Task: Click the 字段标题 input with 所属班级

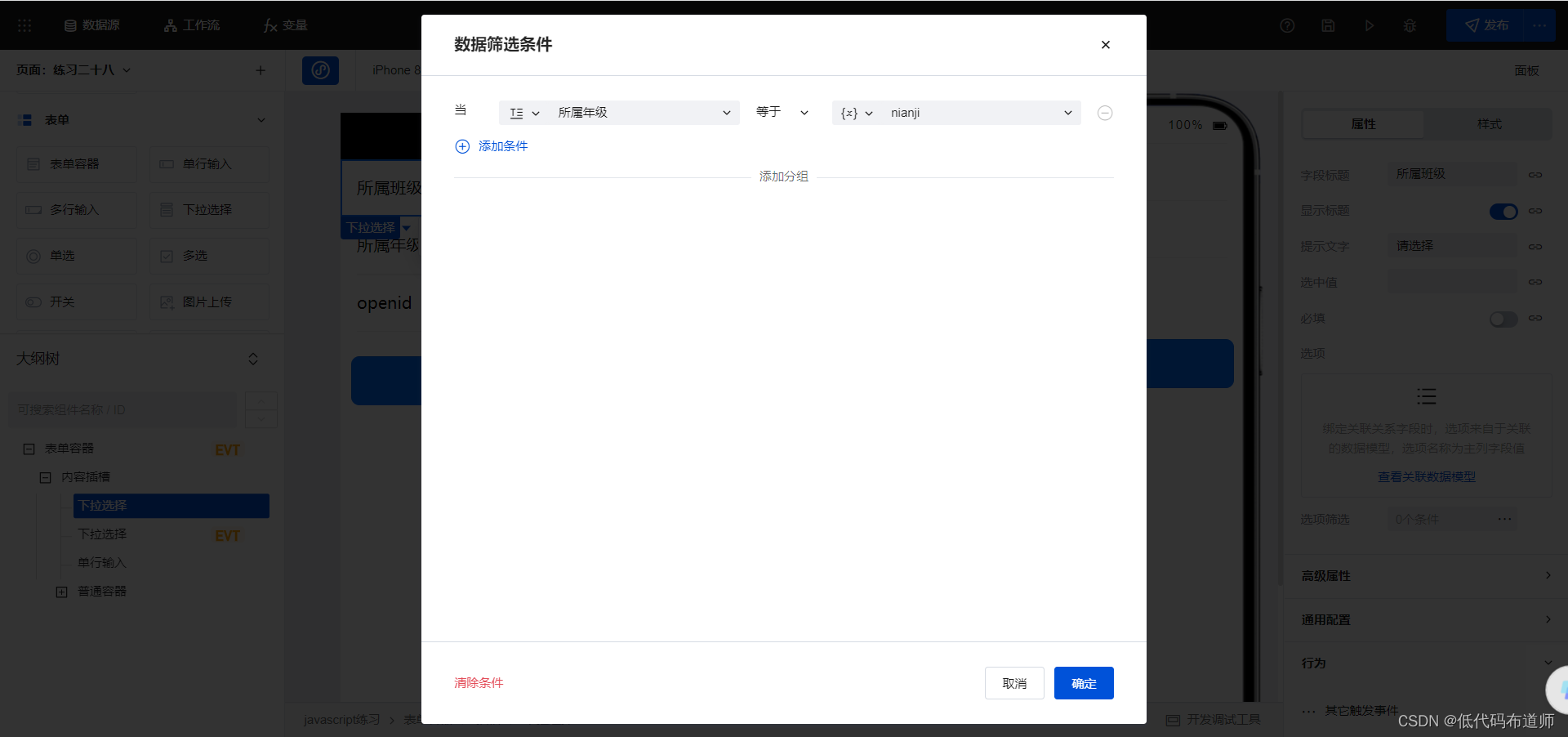Action: (x=1453, y=174)
